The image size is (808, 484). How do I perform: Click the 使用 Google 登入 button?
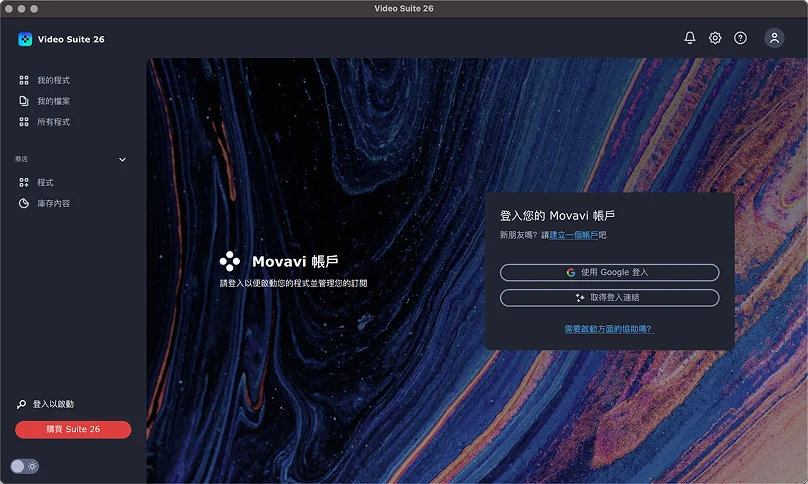click(x=609, y=272)
